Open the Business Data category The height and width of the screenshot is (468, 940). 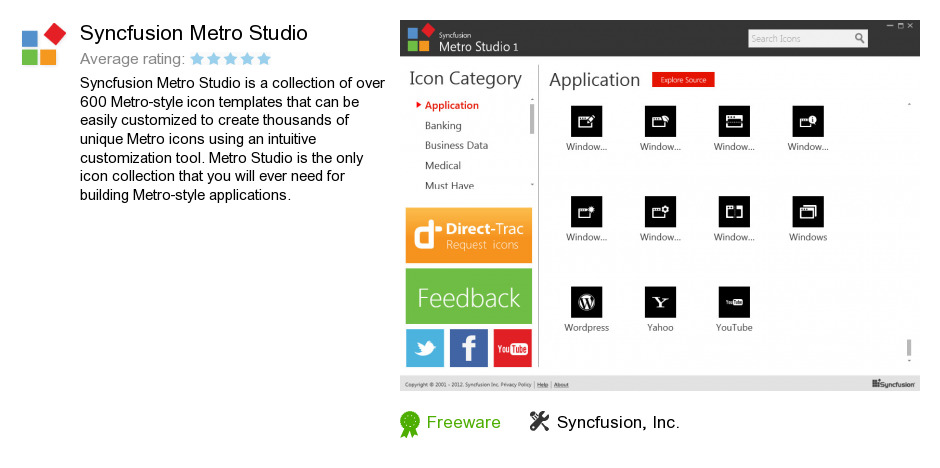coord(456,145)
